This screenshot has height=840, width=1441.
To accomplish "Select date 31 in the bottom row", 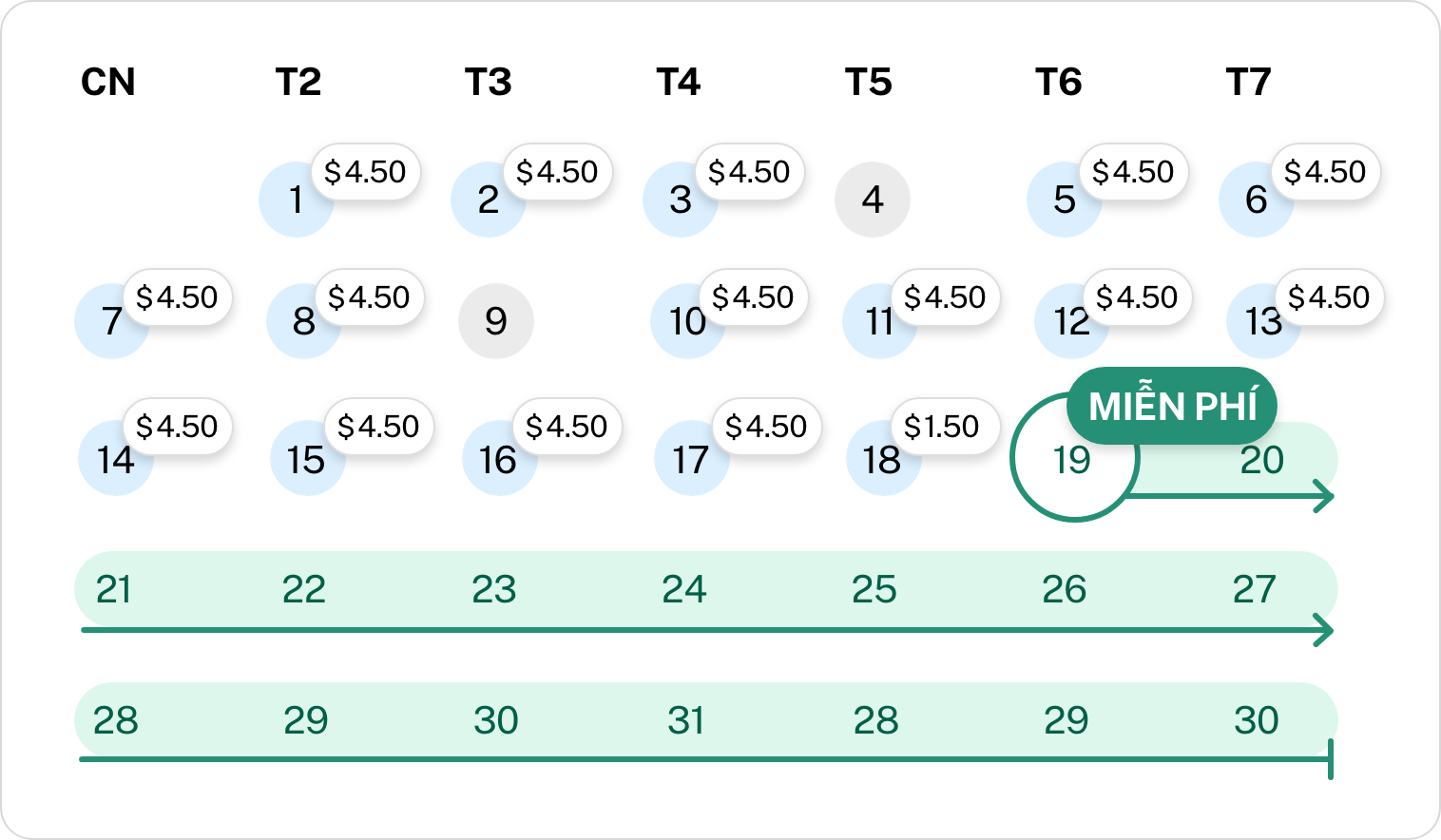I will click(x=685, y=719).
